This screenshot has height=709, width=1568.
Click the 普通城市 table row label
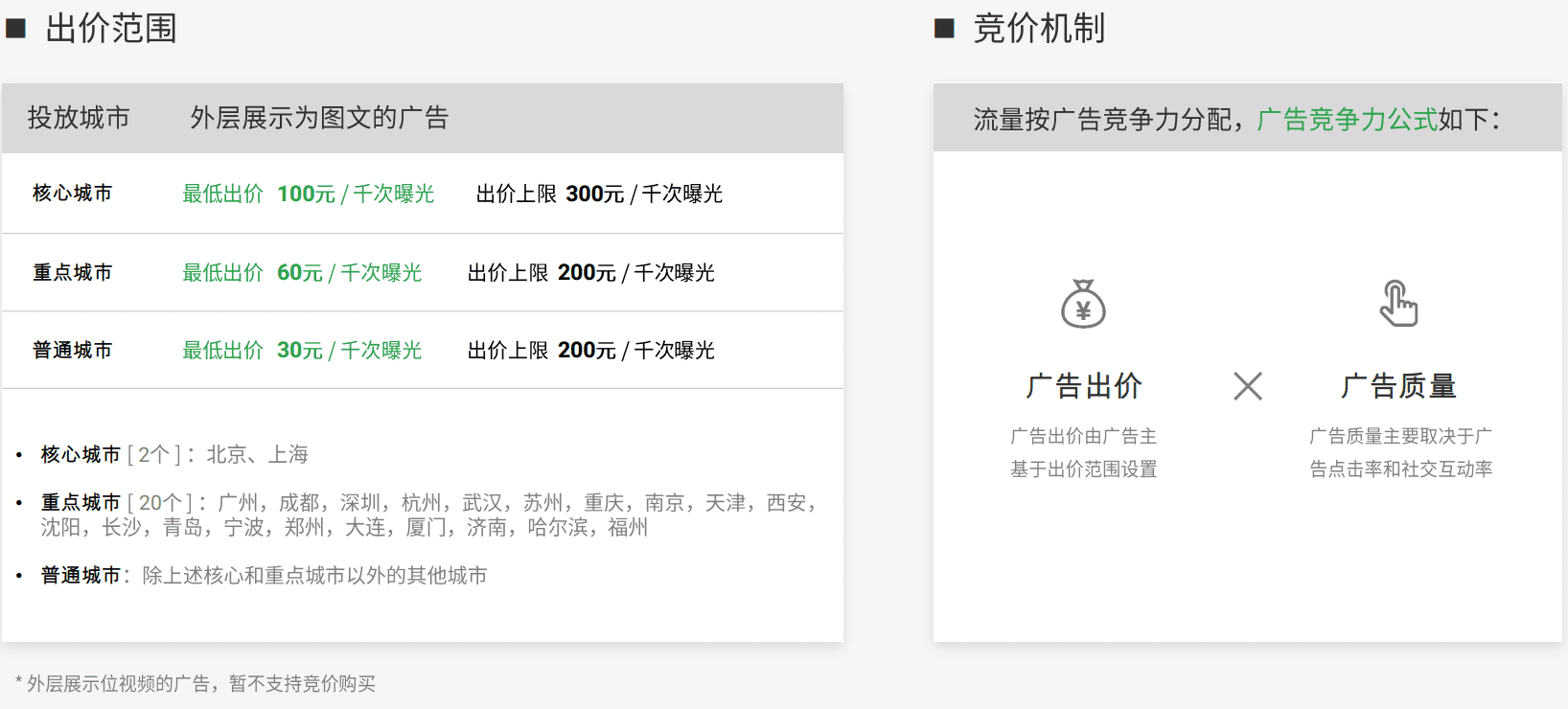click(73, 351)
